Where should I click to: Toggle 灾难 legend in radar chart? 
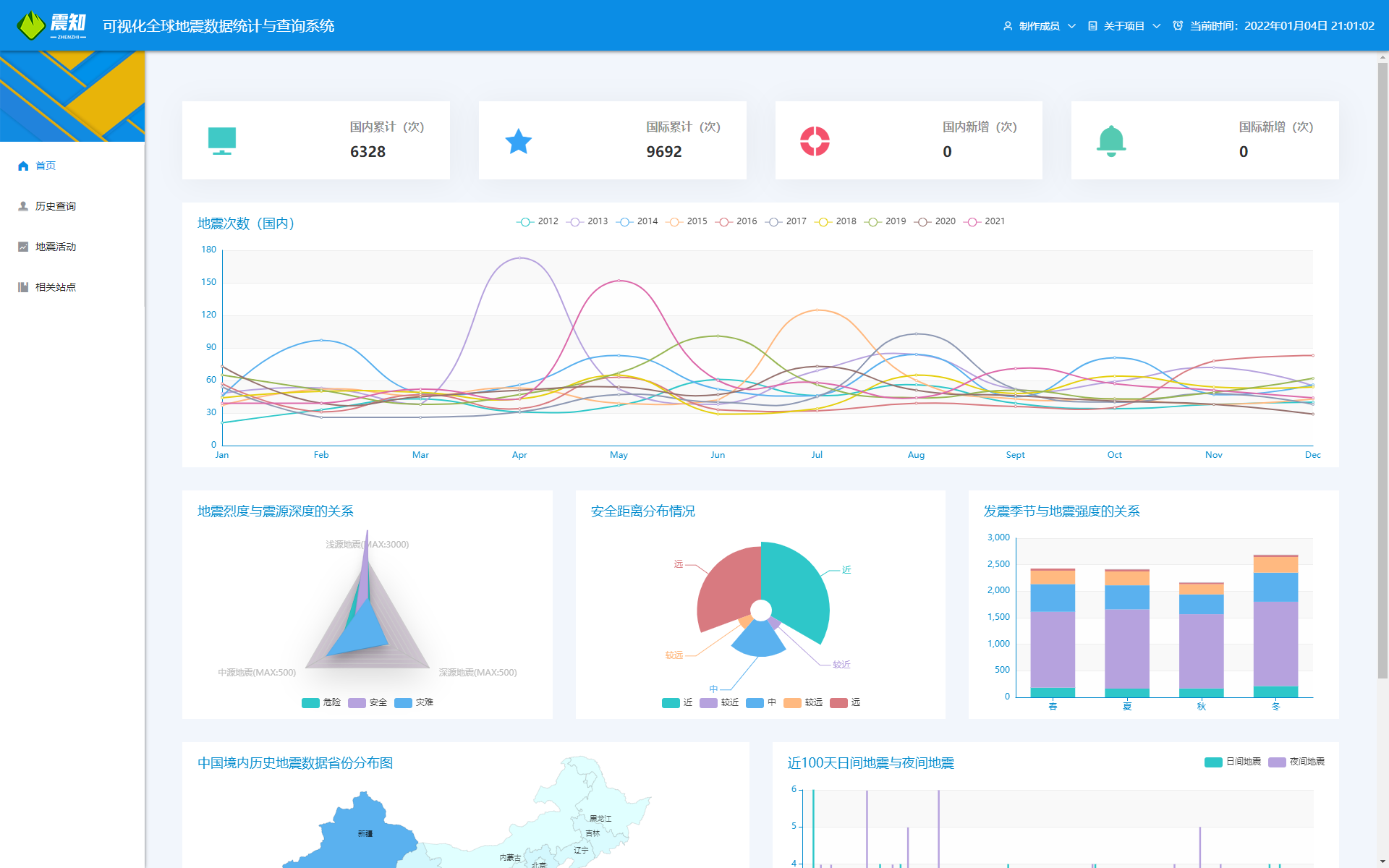pyautogui.click(x=414, y=702)
